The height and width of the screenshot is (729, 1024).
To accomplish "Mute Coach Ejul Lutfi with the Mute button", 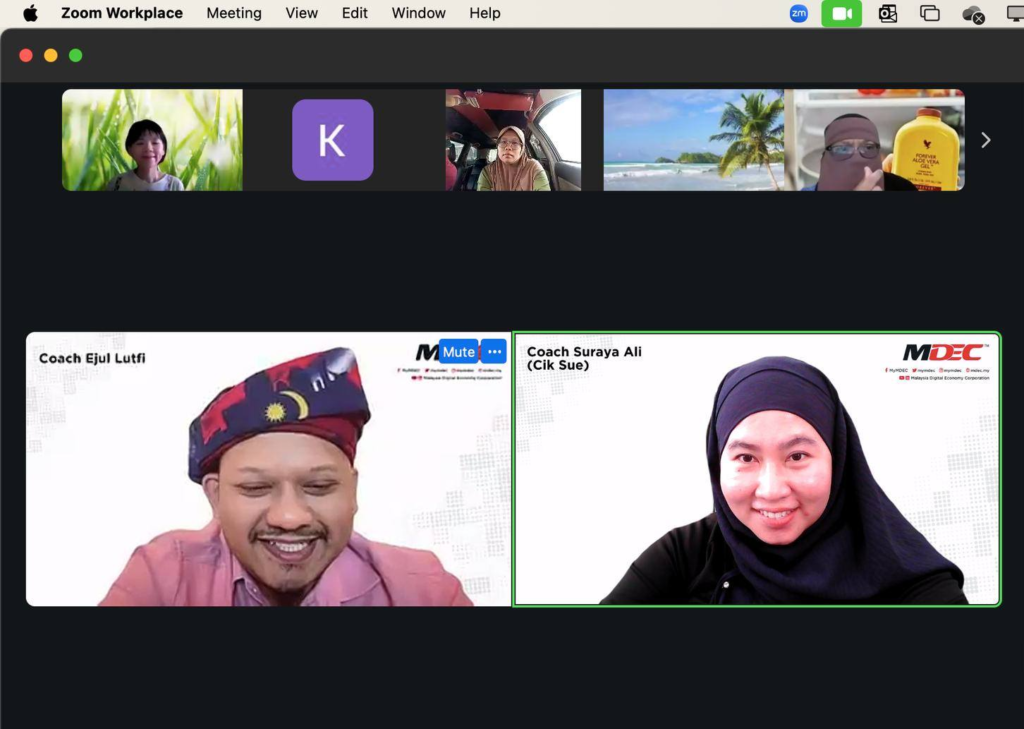I will 459,352.
